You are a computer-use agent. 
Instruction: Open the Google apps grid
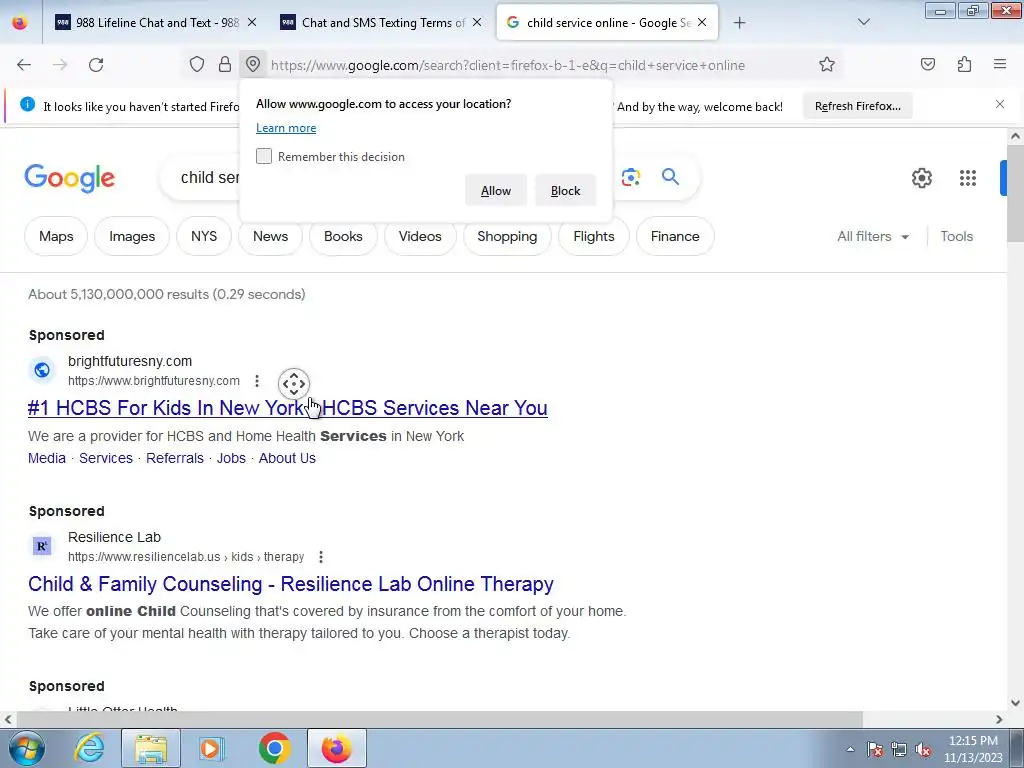click(968, 178)
